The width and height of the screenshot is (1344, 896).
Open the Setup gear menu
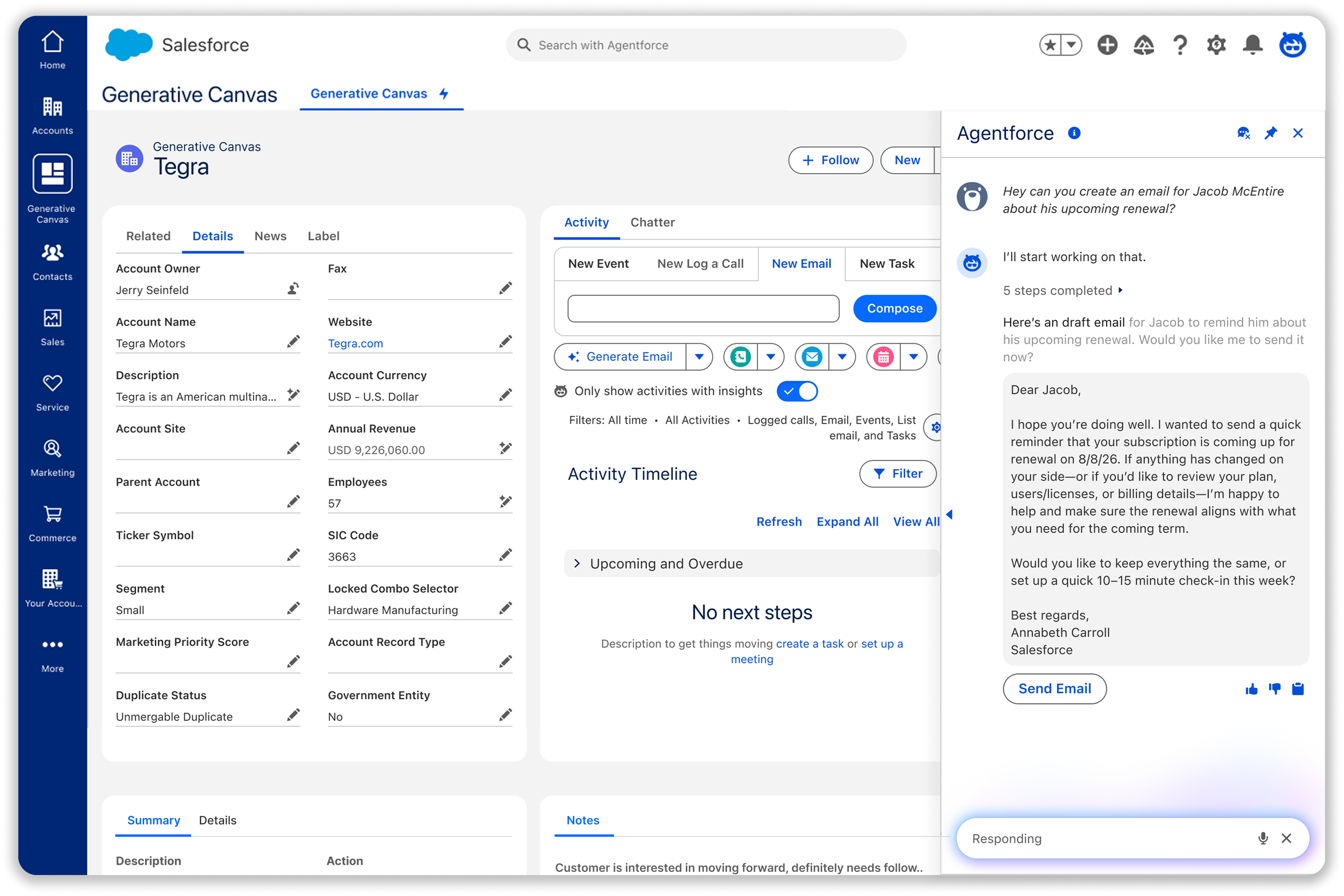pos(1216,45)
